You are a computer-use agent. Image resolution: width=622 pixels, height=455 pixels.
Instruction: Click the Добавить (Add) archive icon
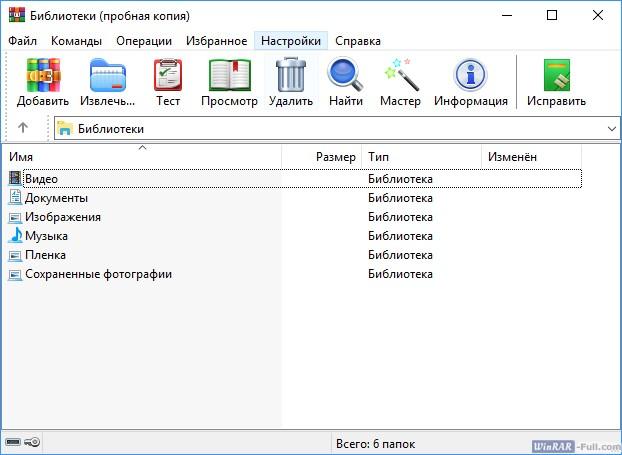43,75
